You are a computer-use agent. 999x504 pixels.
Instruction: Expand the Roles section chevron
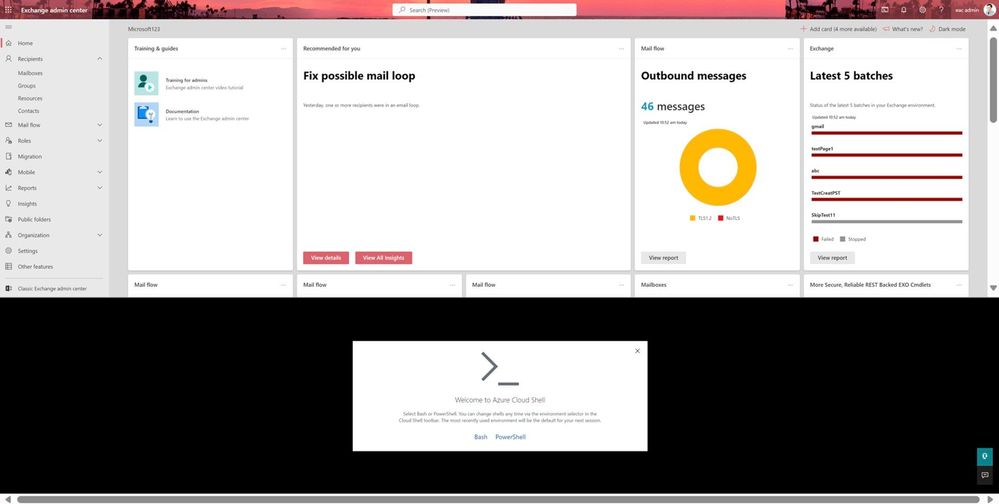[x=99, y=140]
